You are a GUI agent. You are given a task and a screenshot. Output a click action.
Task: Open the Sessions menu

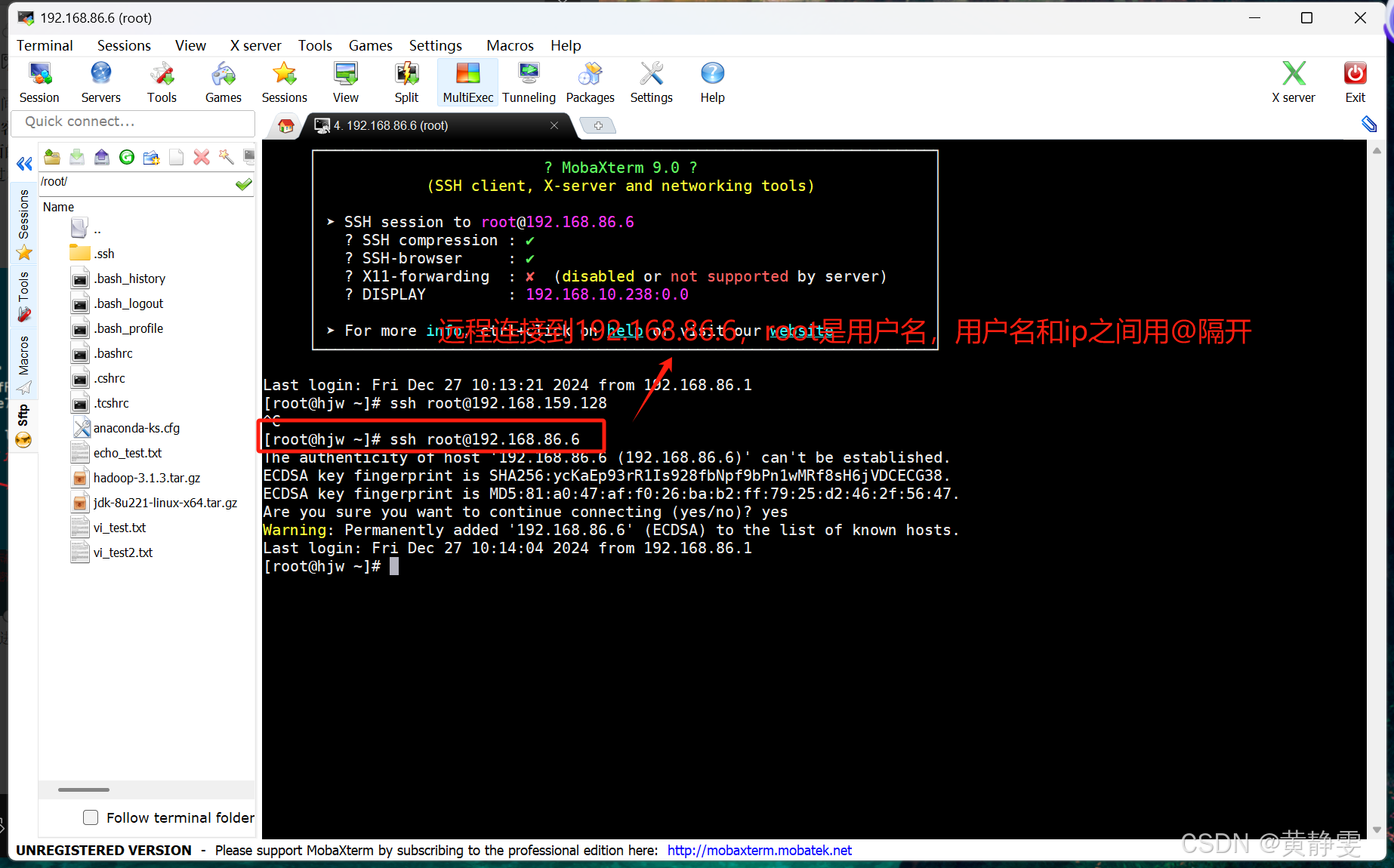[x=124, y=45]
